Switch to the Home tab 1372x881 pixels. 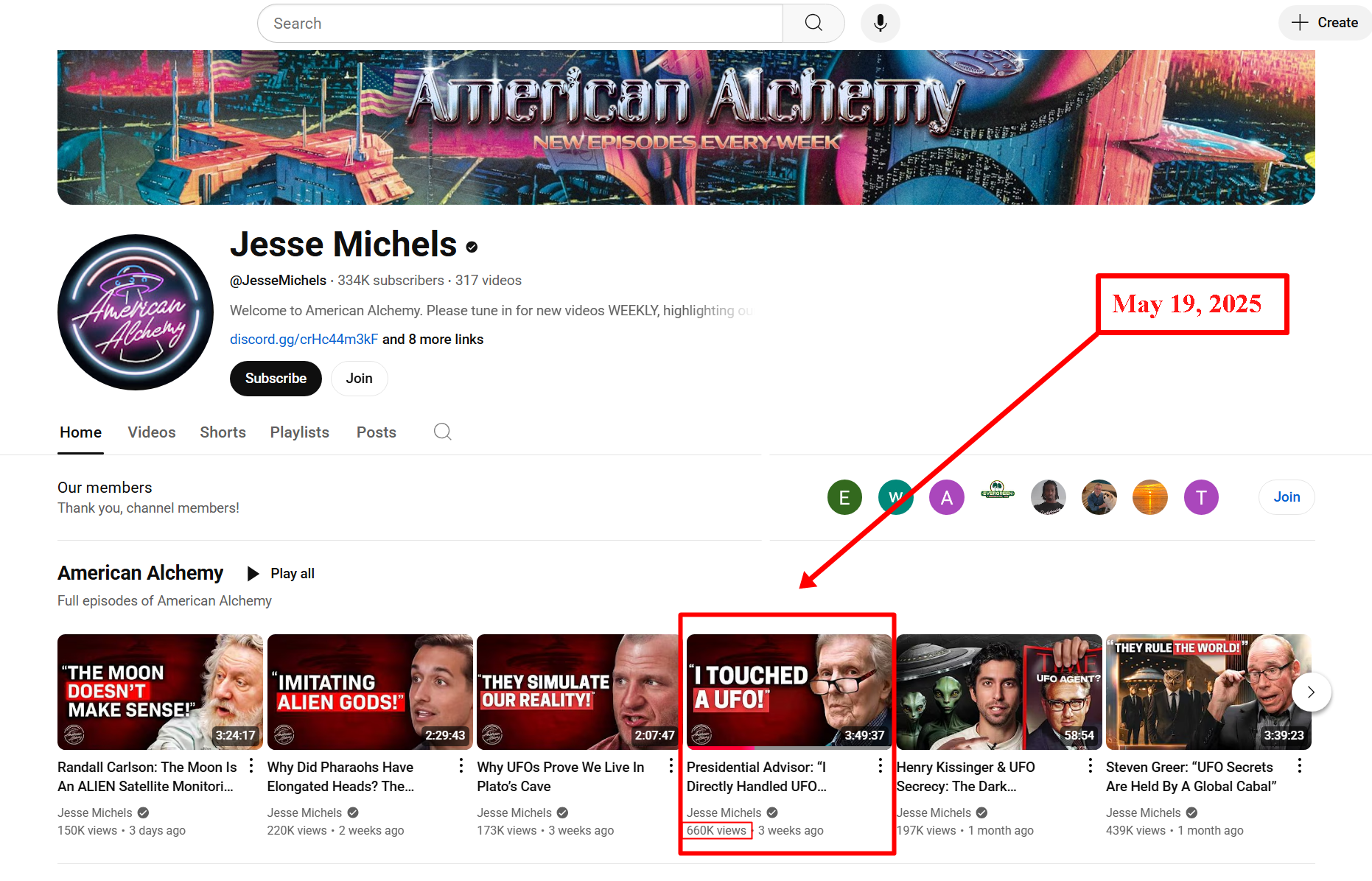click(x=81, y=432)
